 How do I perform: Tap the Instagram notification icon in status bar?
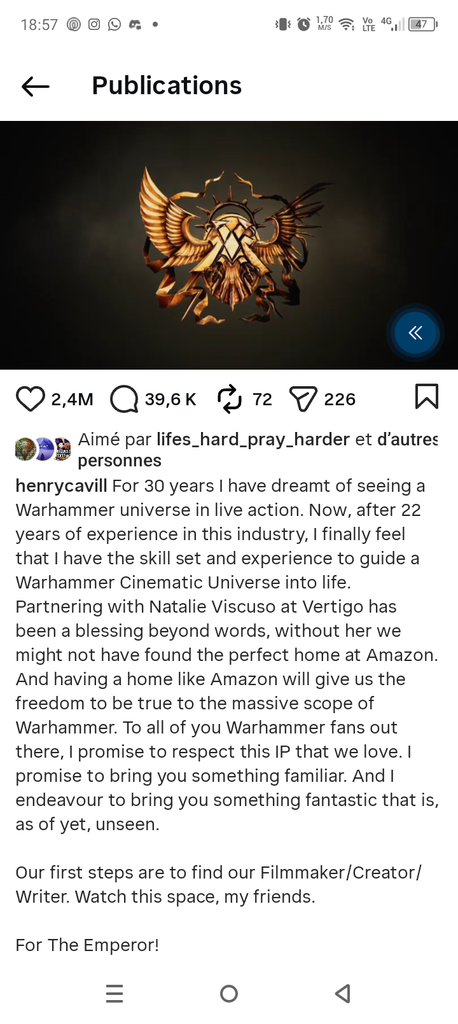tap(94, 24)
